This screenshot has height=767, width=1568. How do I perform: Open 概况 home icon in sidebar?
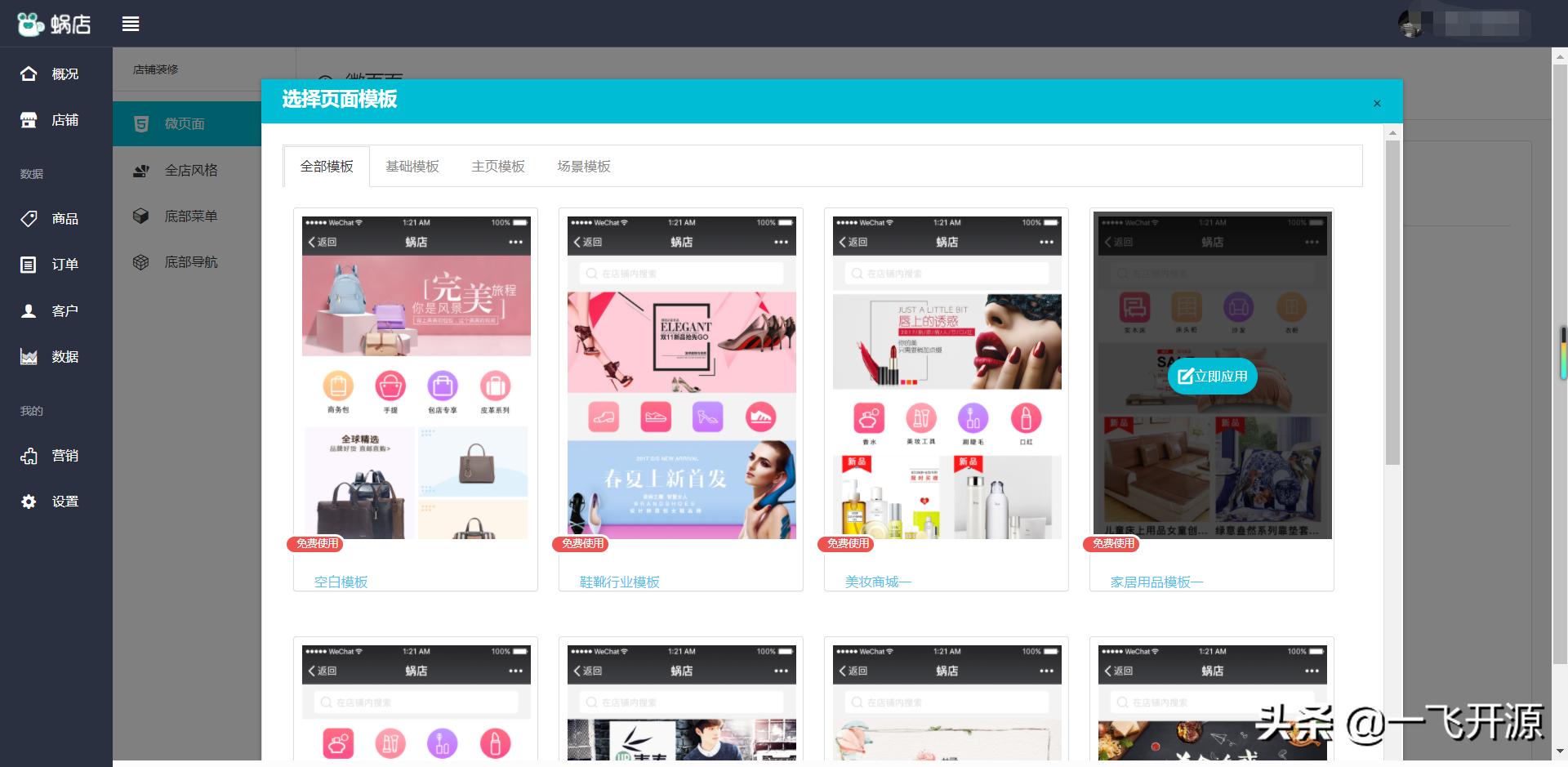(x=29, y=74)
